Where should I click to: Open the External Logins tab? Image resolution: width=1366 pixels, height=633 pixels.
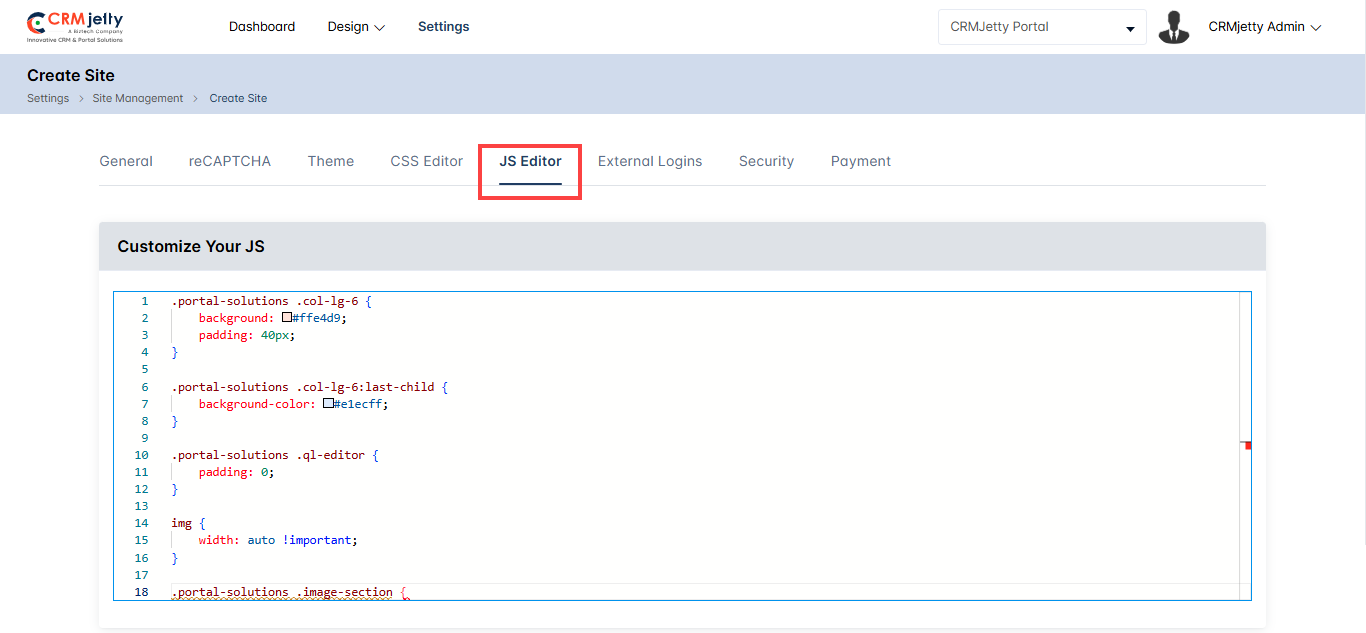click(650, 161)
